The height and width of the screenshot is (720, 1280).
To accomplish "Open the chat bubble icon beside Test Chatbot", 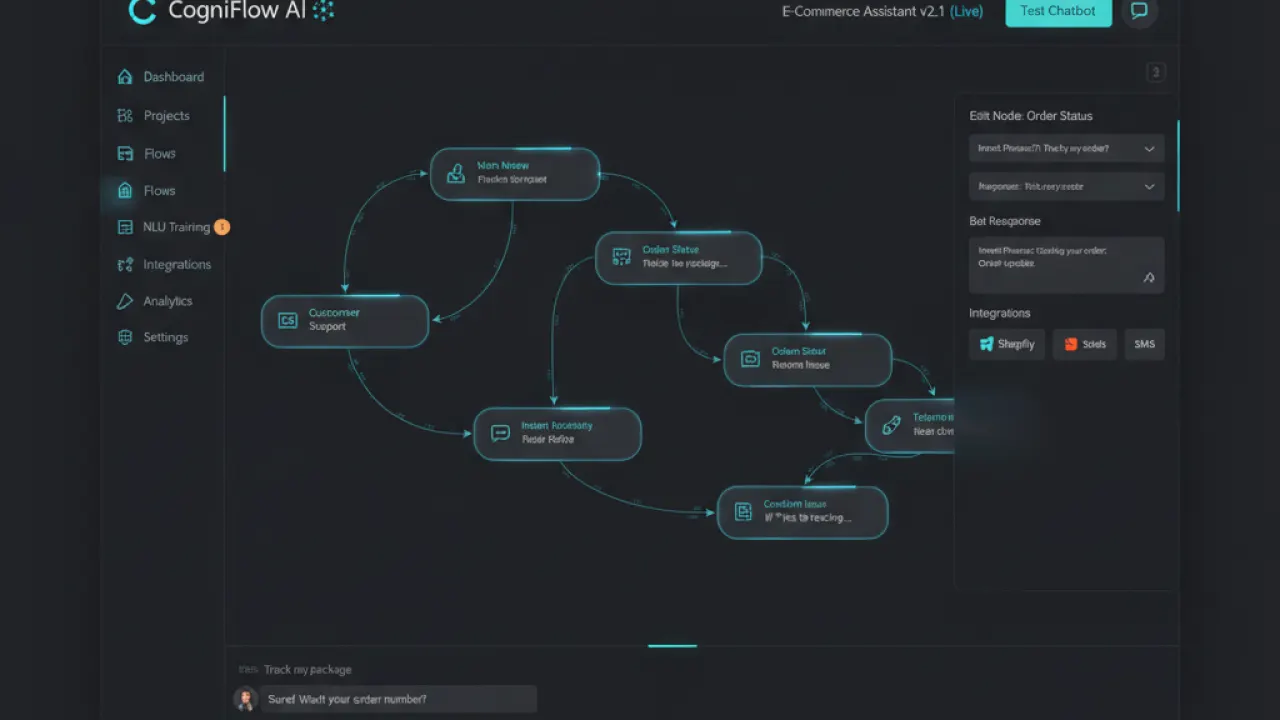I will pos(1139,11).
